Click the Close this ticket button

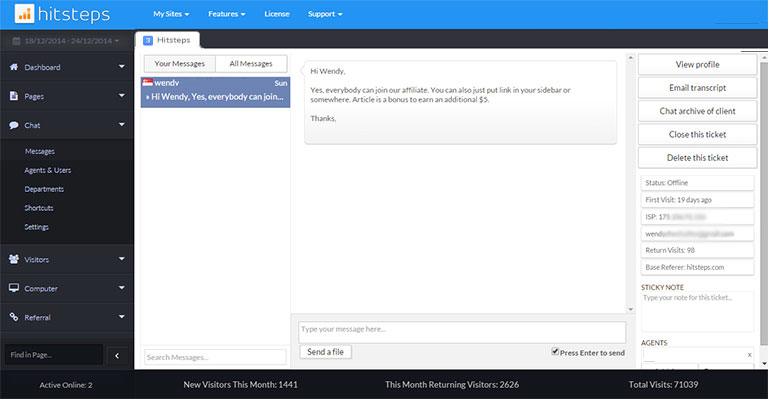click(697, 134)
